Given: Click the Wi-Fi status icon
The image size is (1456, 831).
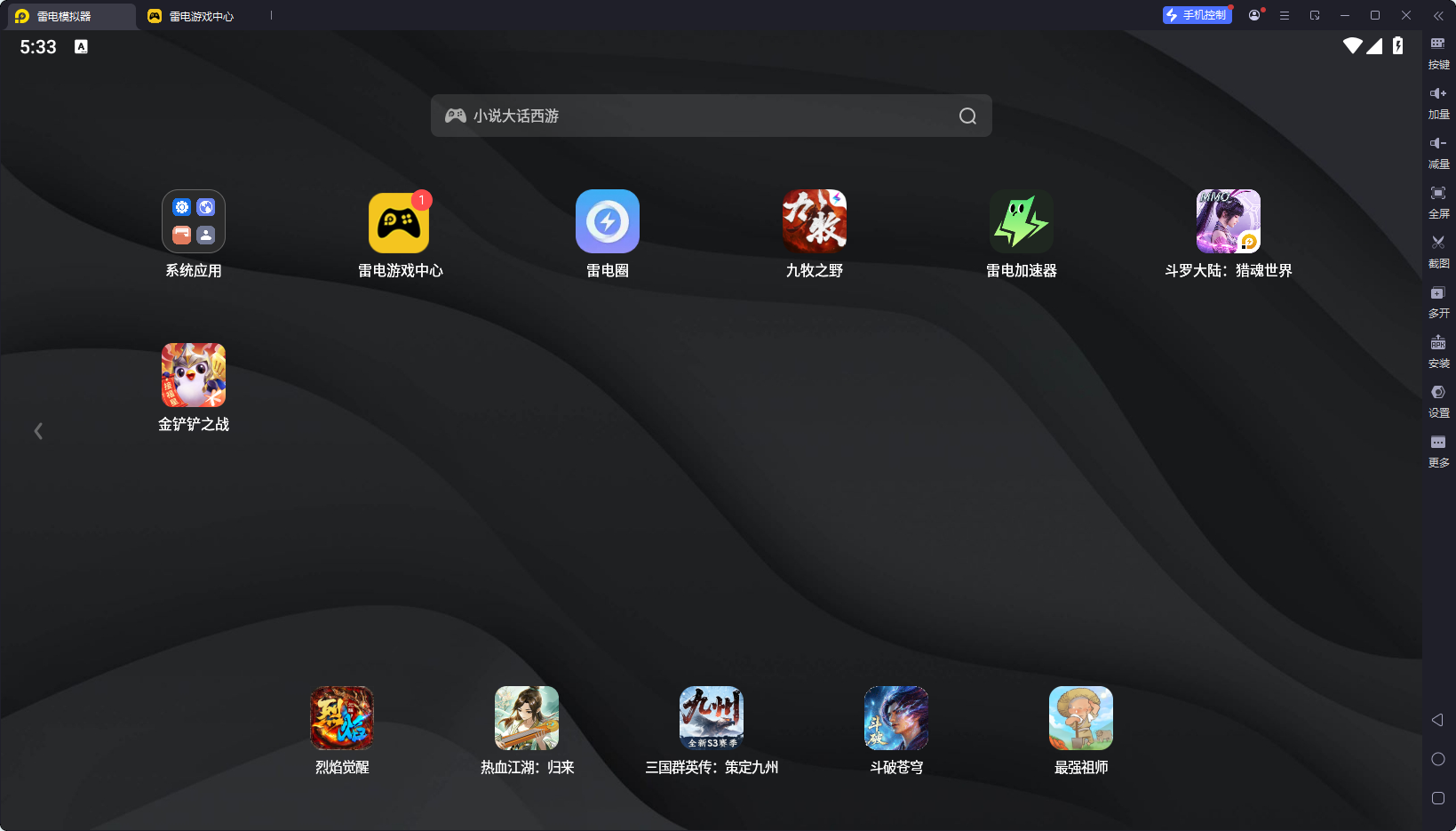Looking at the screenshot, I should click(x=1353, y=45).
